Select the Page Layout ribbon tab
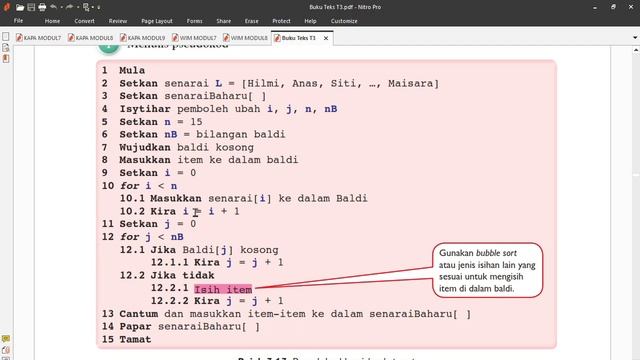Viewport: 640px width, 360px height. click(157, 21)
